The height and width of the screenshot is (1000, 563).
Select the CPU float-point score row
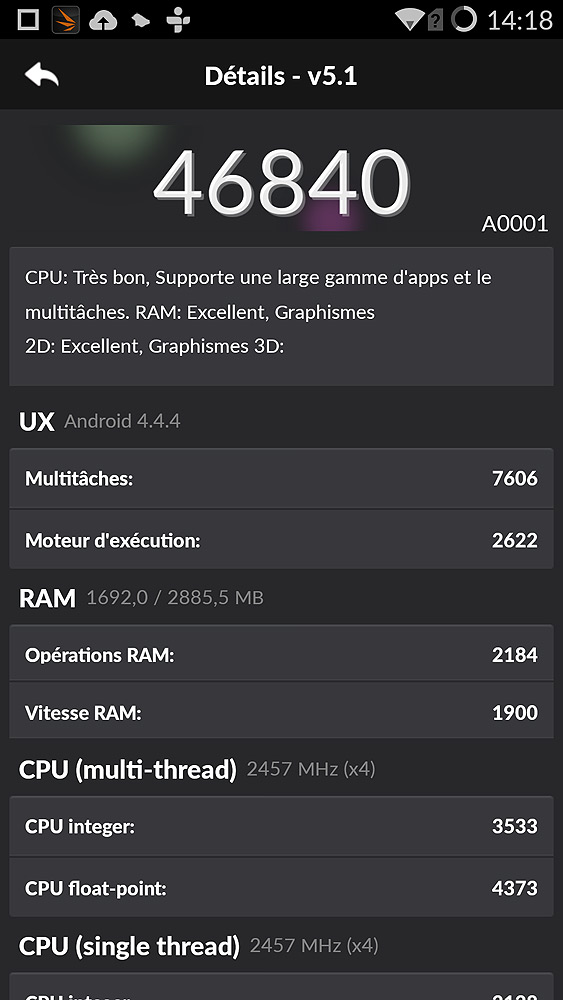pyautogui.click(x=281, y=887)
